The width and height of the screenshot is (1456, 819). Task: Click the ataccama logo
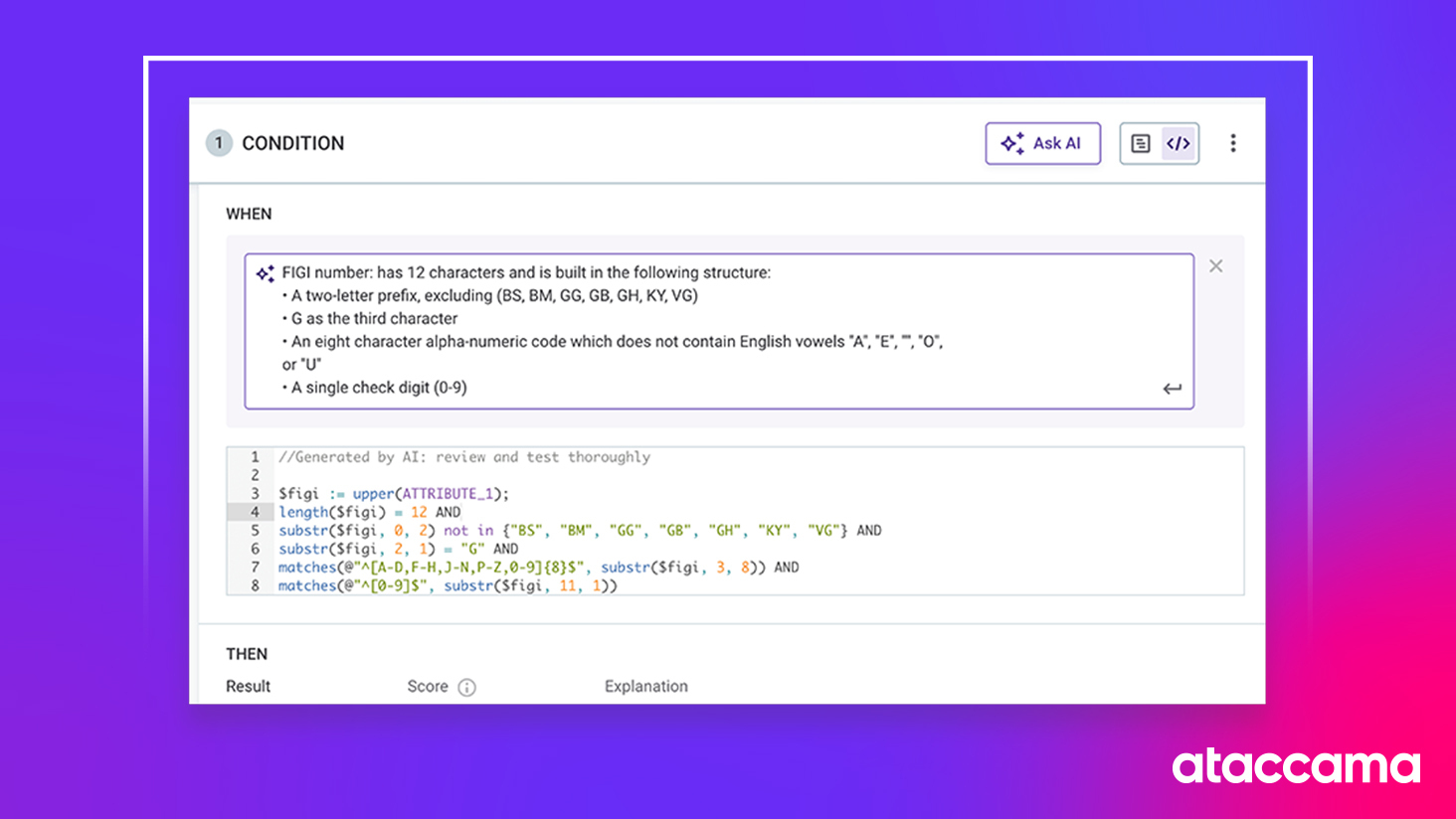tap(1296, 766)
